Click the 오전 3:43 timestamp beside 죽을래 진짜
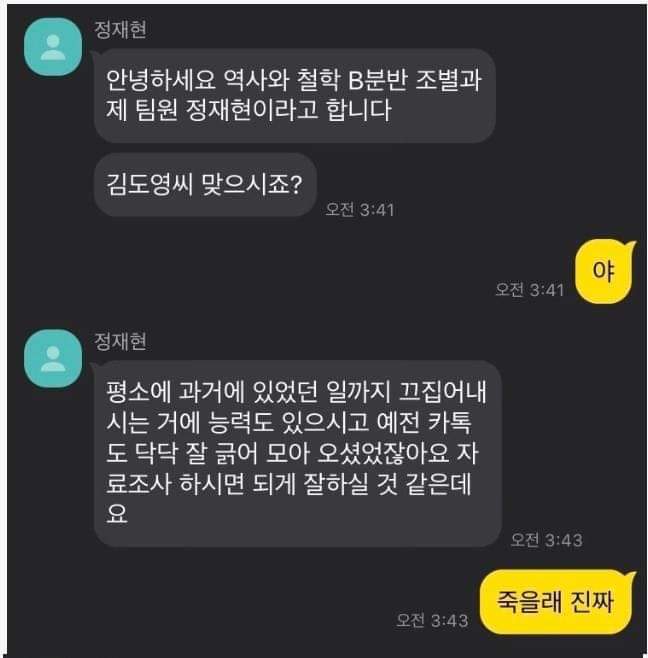Image resolution: width=648 pixels, height=658 pixels. pos(432,620)
